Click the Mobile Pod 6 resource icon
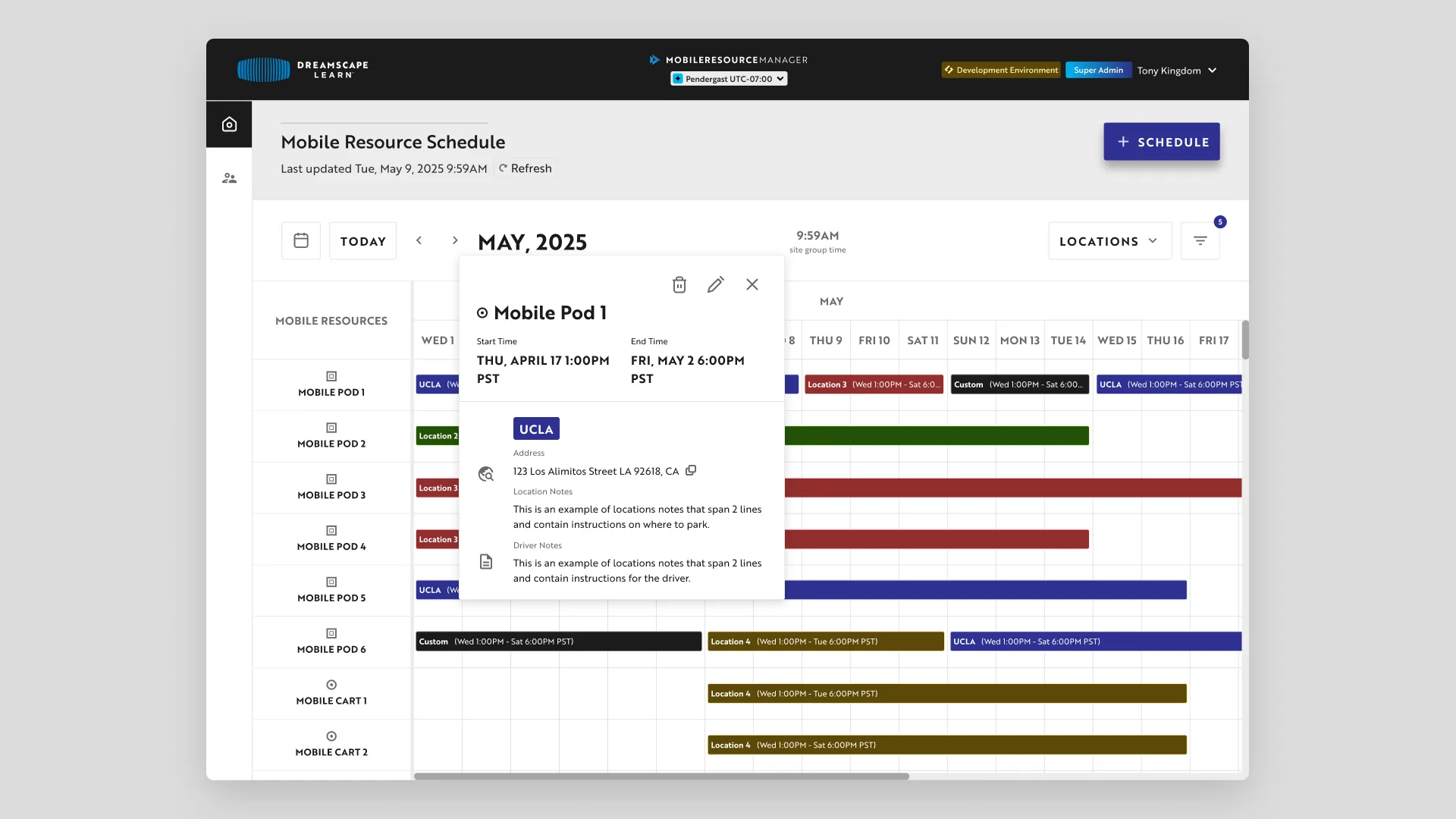 (x=331, y=633)
